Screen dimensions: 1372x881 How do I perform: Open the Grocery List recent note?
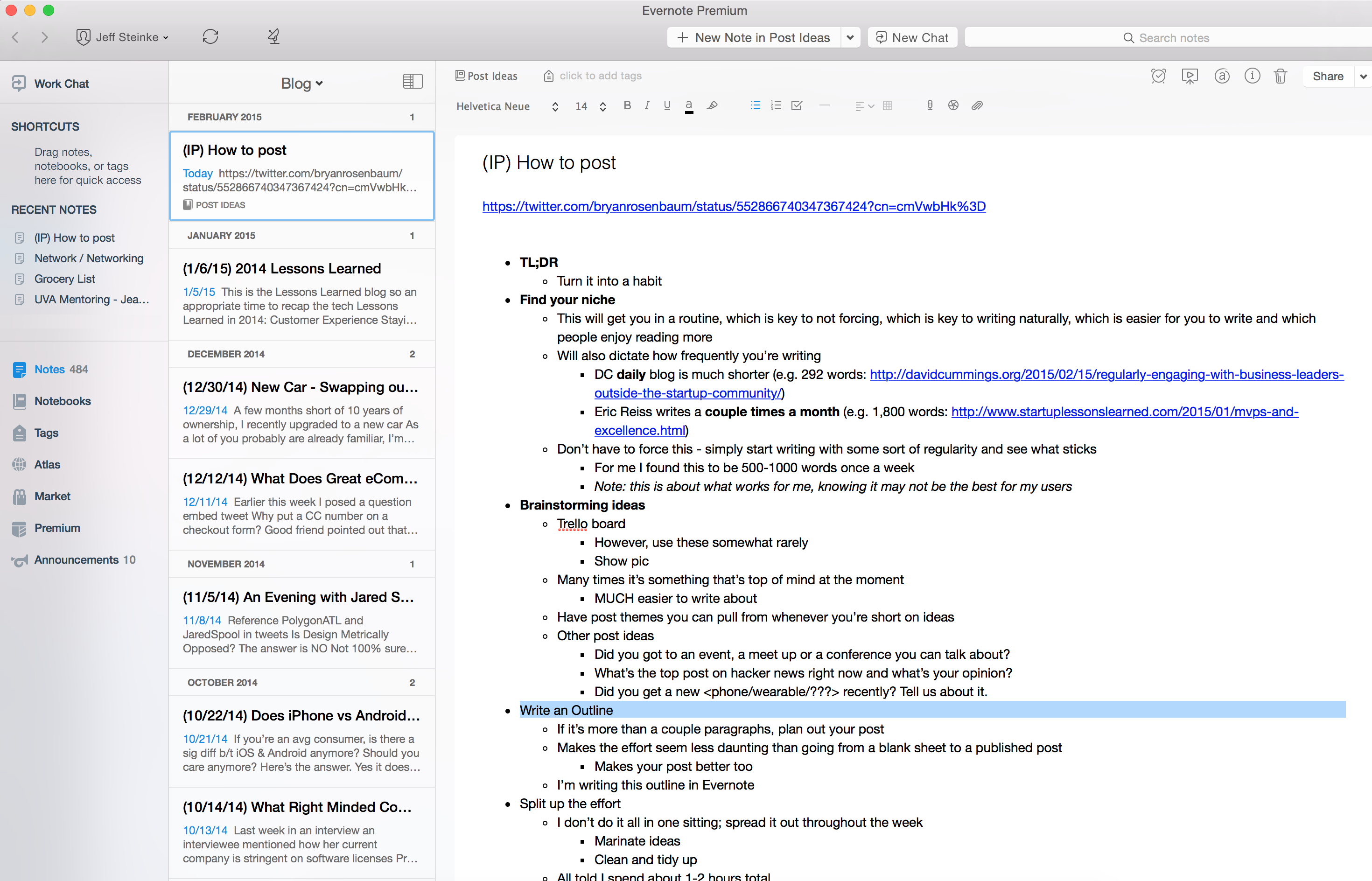click(x=65, y=279)
